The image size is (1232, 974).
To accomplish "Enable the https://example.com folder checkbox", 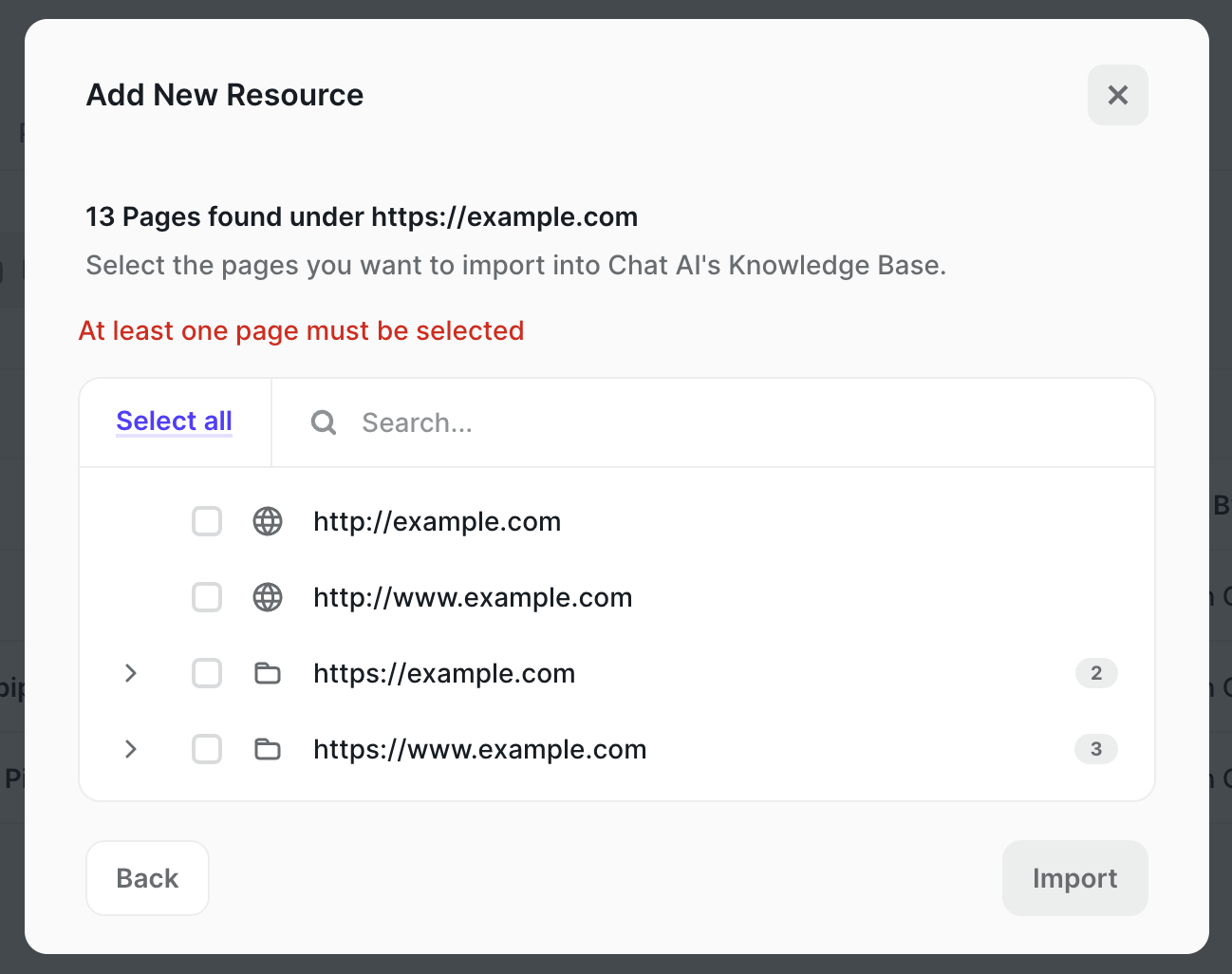I will coord(207,673).
